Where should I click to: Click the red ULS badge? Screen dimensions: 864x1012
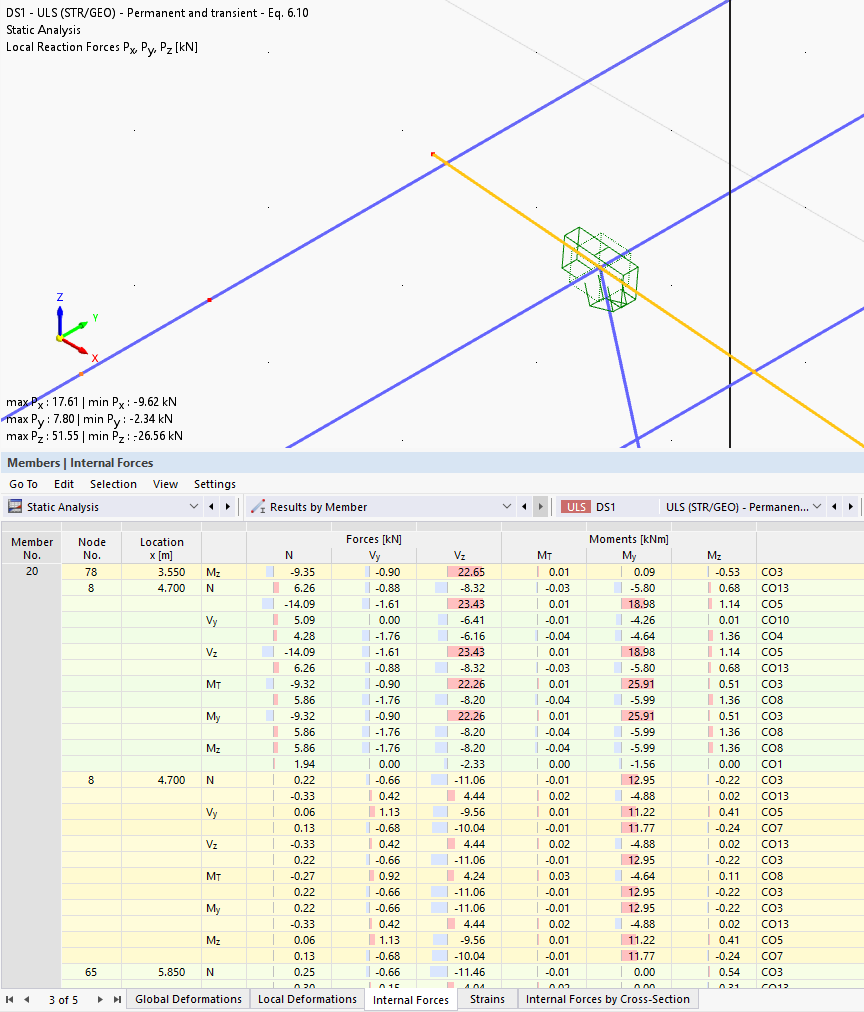tap(576, 507)
